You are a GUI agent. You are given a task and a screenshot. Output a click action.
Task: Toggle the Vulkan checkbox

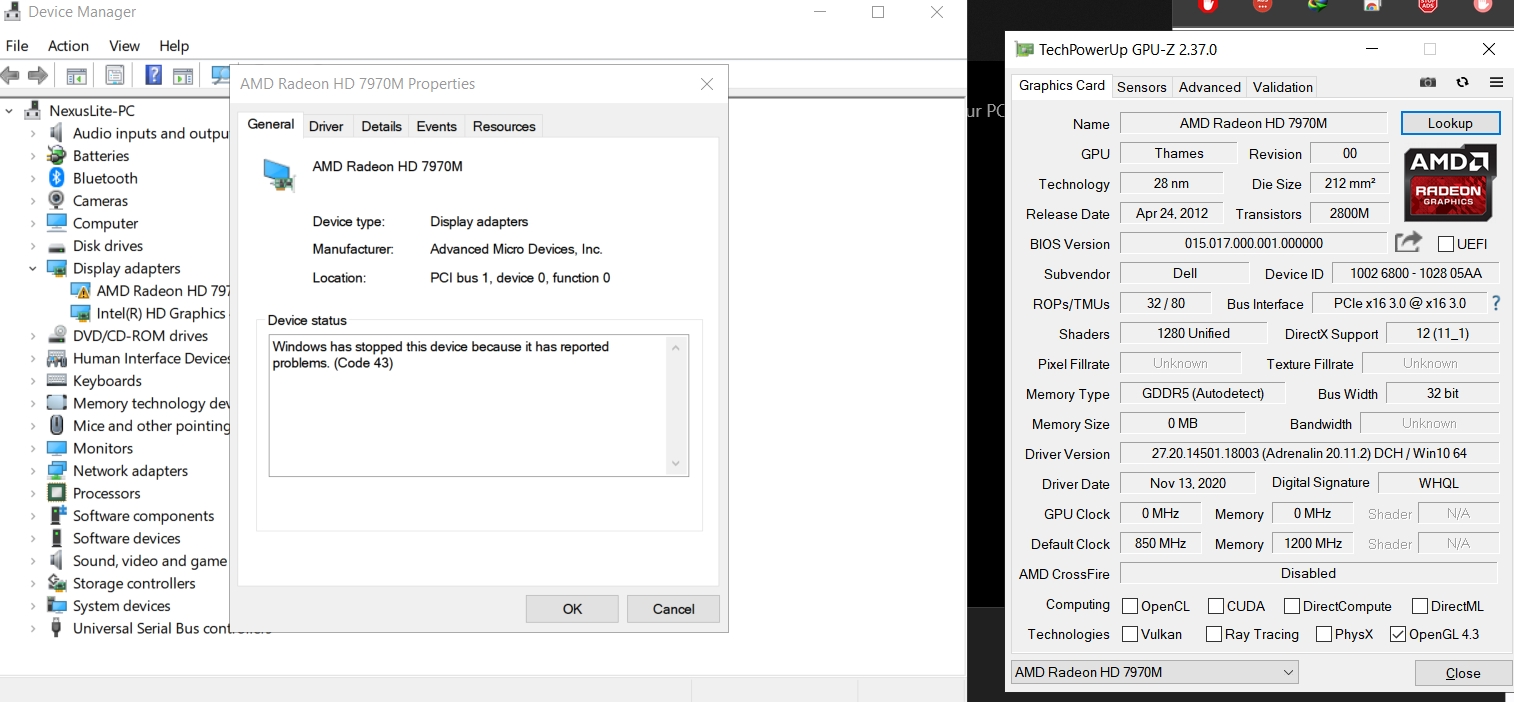tap(1130, 634)
